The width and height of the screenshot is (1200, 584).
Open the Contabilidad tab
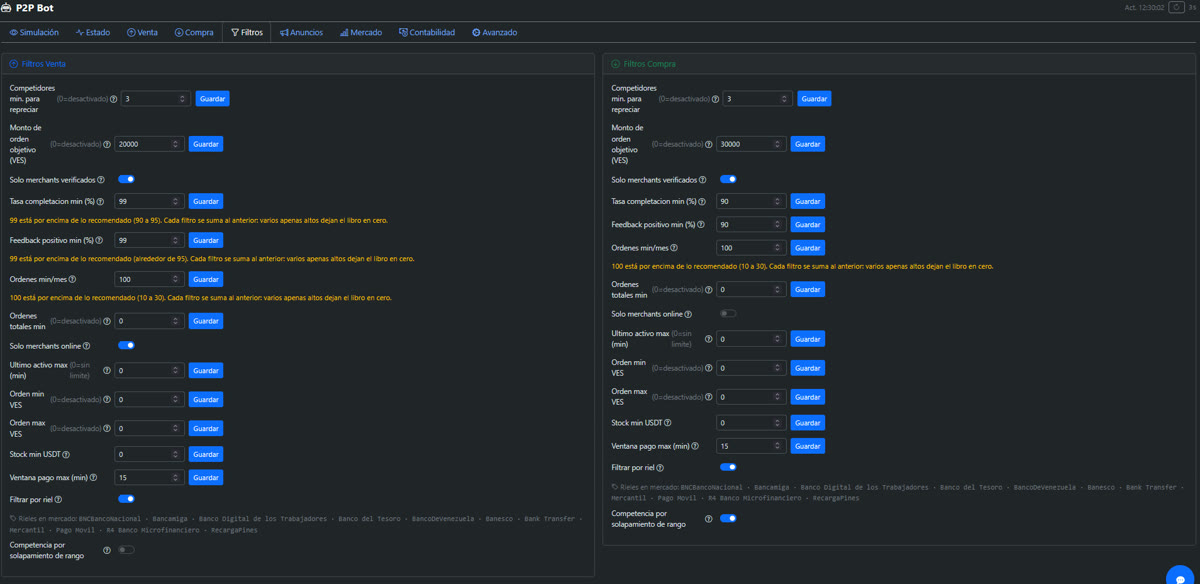pos(427,33)
